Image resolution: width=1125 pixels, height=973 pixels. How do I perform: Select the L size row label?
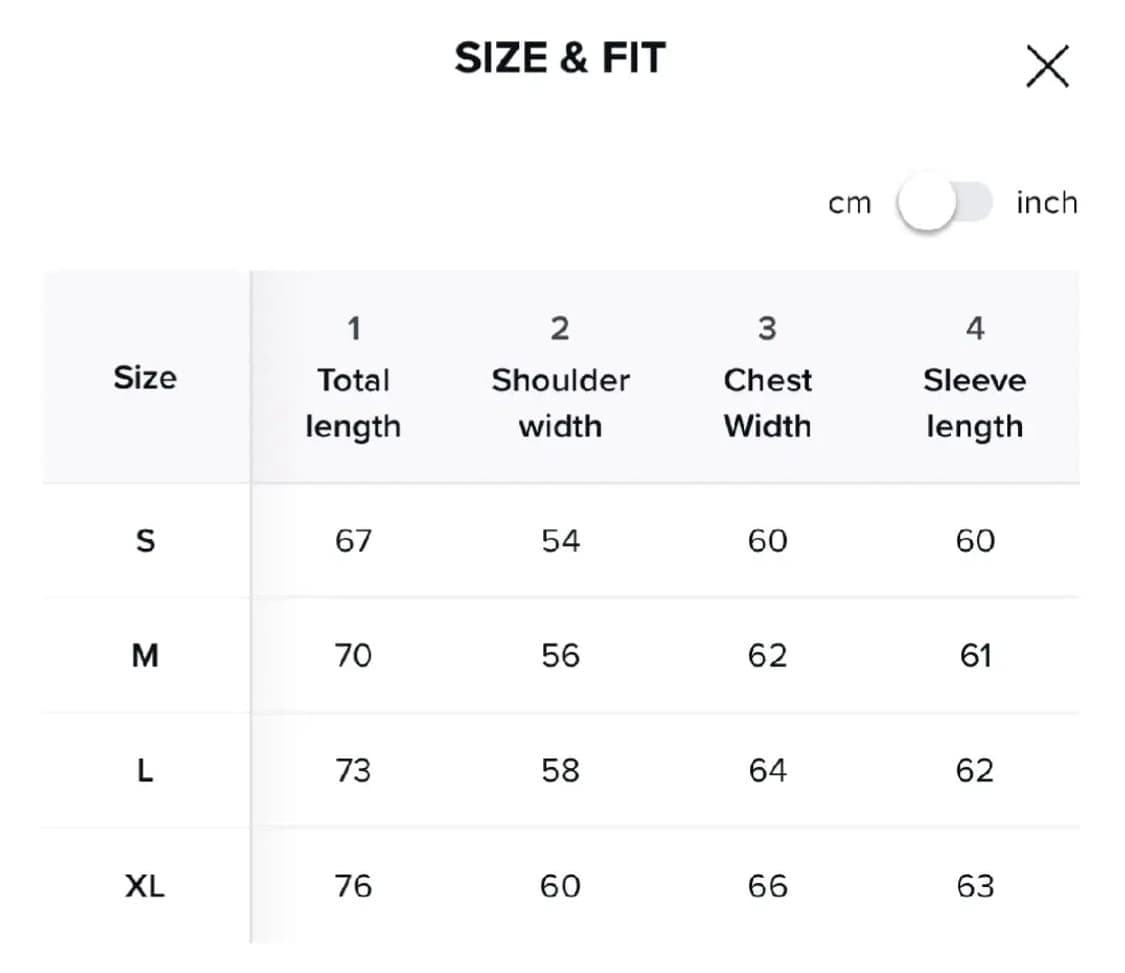145,771
